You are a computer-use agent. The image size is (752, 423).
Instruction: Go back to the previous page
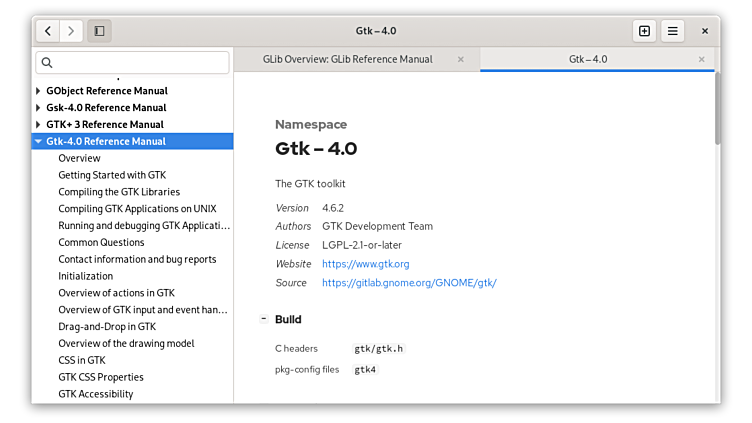pyautogui.click(x=48, y=31)
